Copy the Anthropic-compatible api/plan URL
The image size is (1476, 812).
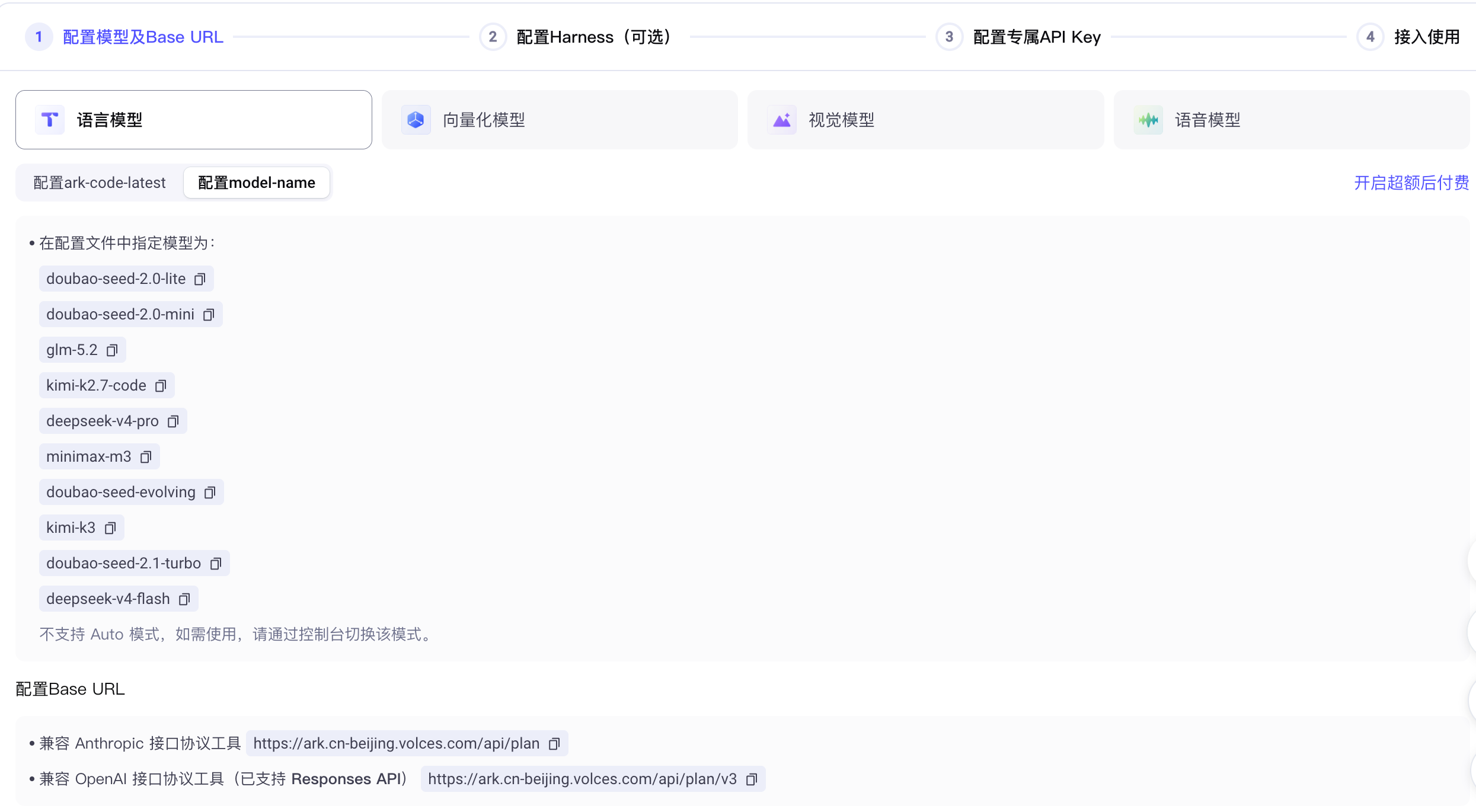(x=554, y=744)
